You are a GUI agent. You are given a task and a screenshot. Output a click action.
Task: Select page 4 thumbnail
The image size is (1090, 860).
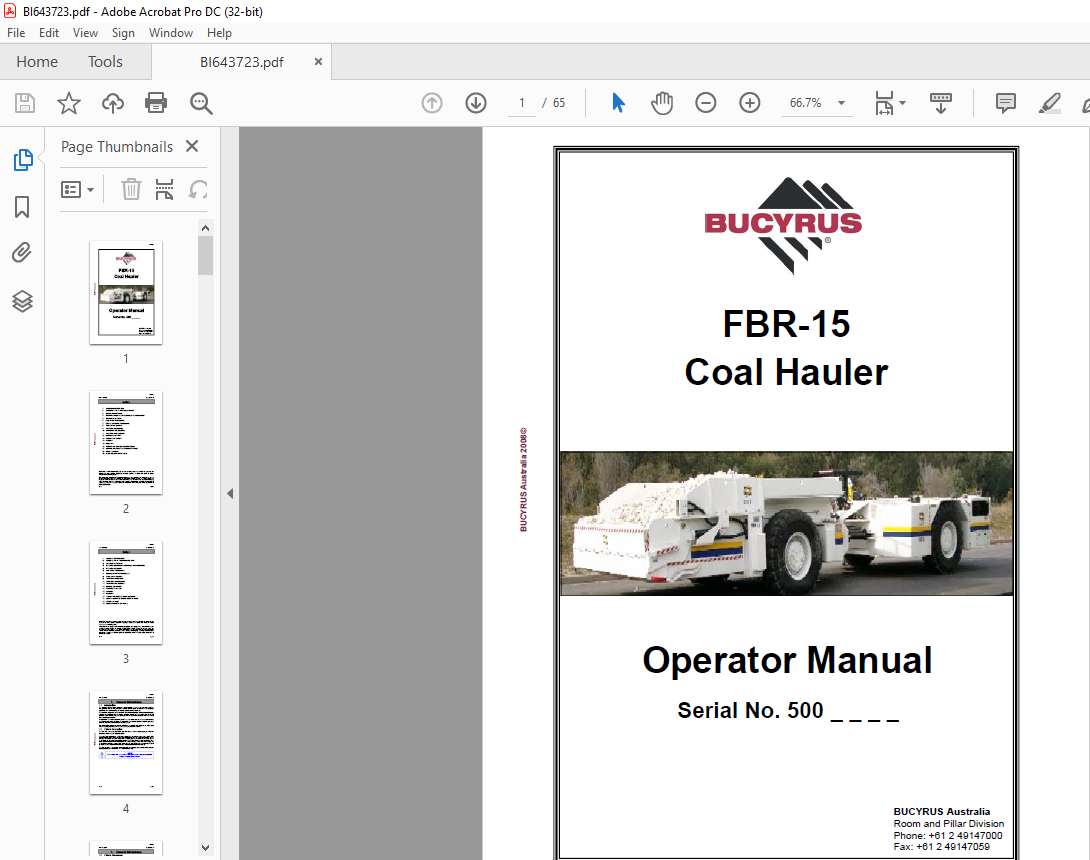pos(126,743)
